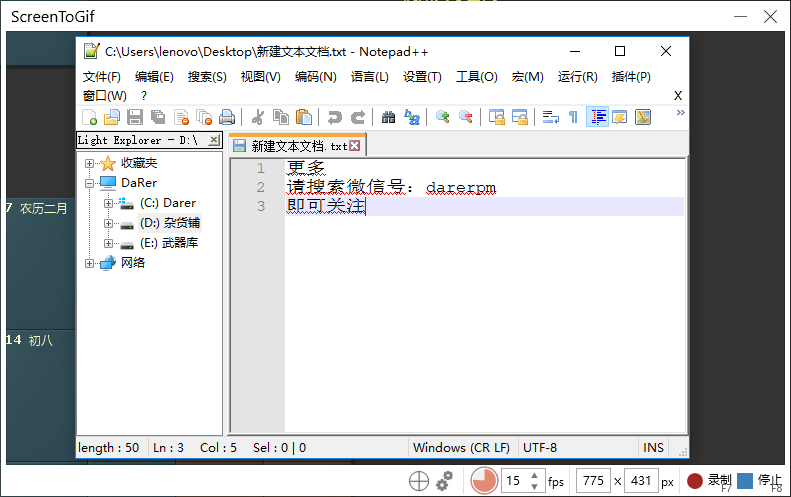Toggle the INS insert mode indicator
The height and width of the screenshot is (497, 791).
coord(653,448)
